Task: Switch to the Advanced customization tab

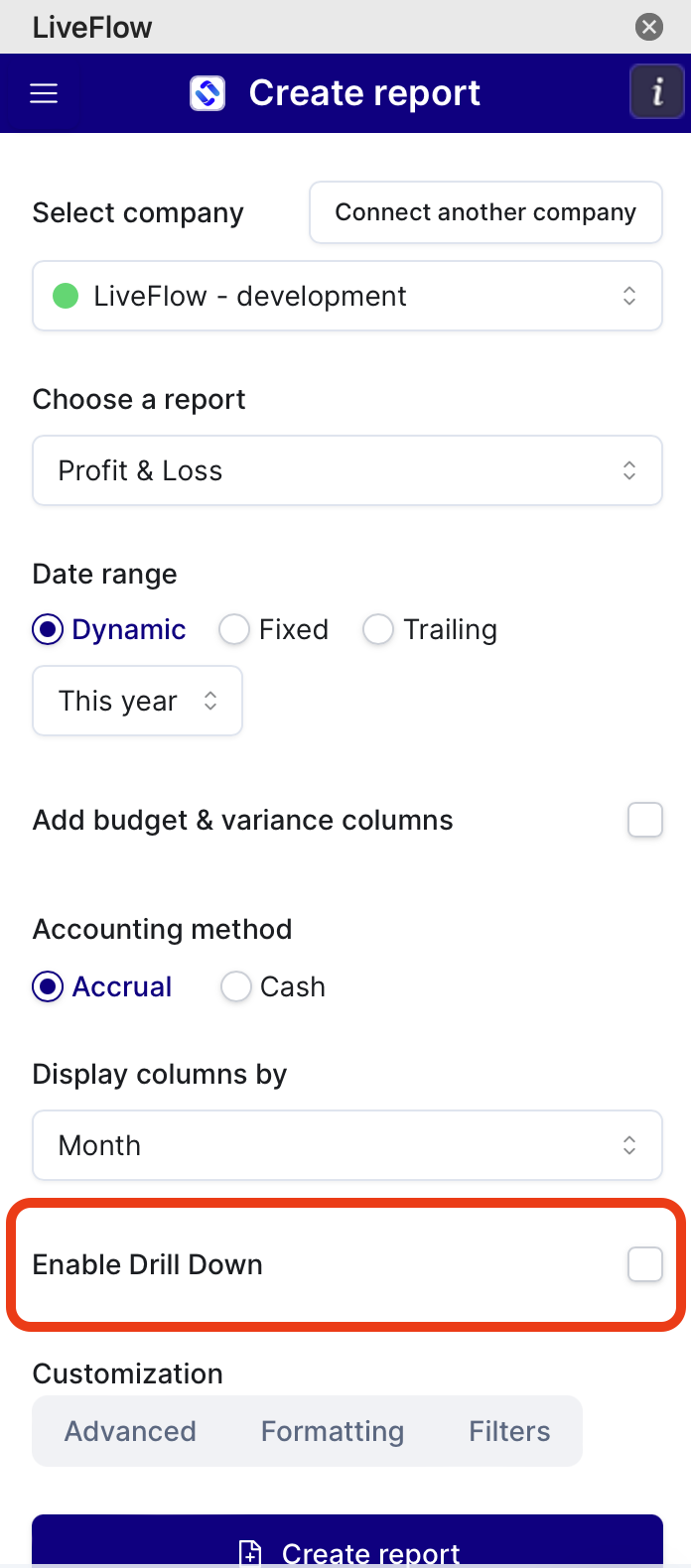Action: 130,1431
